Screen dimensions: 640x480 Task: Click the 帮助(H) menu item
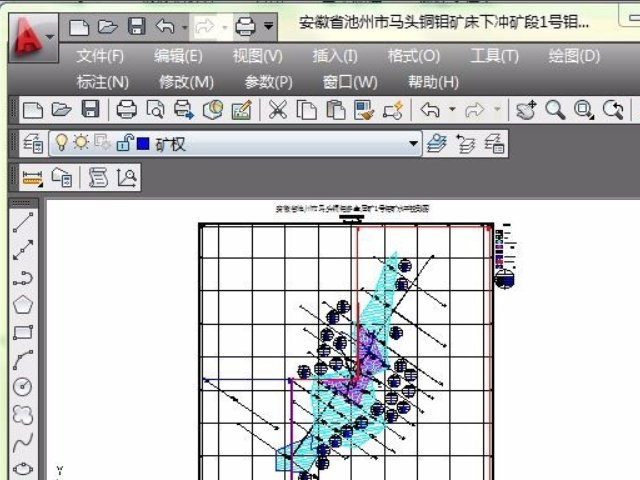433,82
